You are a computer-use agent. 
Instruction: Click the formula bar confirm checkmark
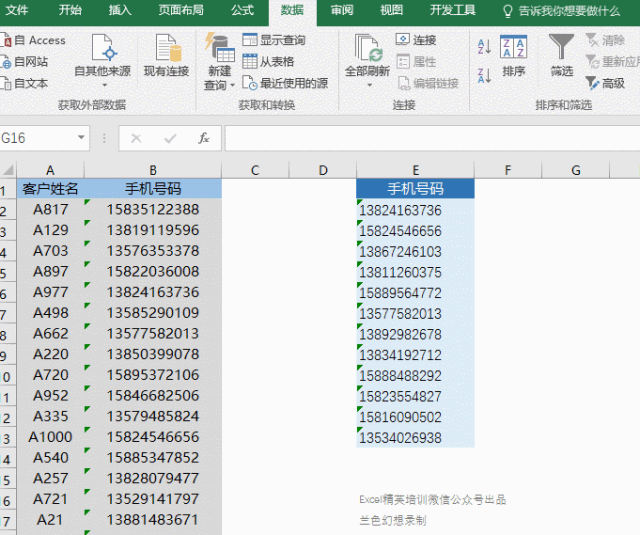(170, 139)
